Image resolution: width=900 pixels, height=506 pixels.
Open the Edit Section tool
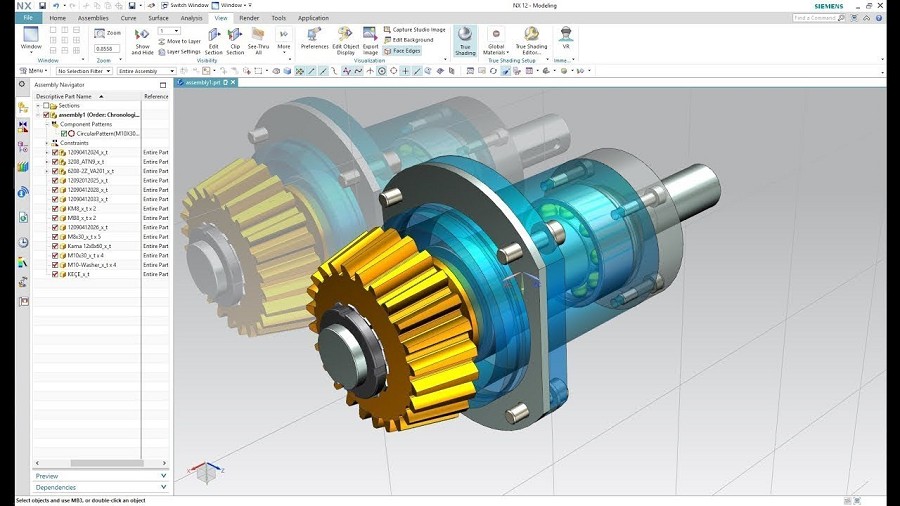point(214,38)
